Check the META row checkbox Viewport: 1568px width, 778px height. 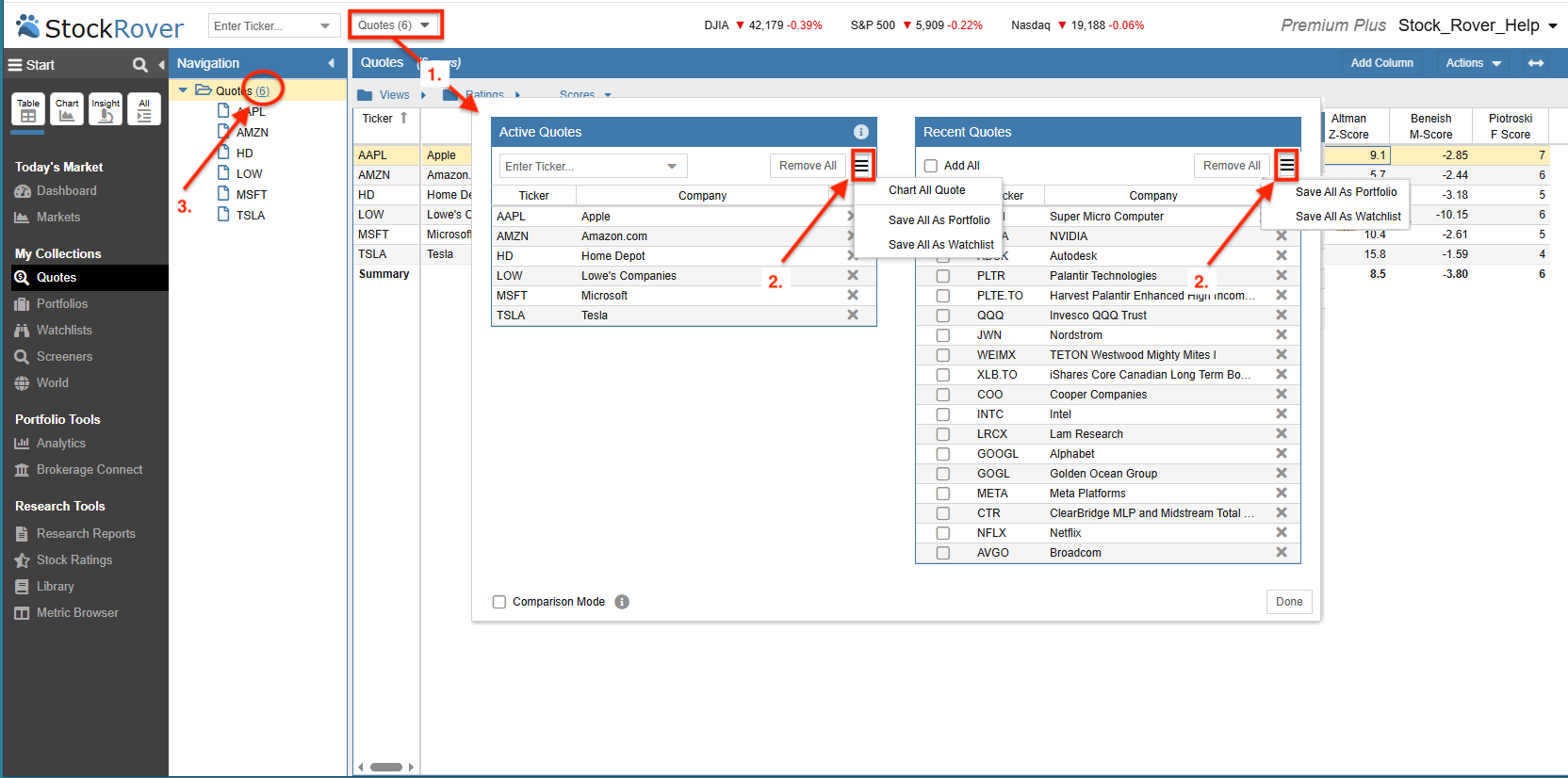(942, 494)
